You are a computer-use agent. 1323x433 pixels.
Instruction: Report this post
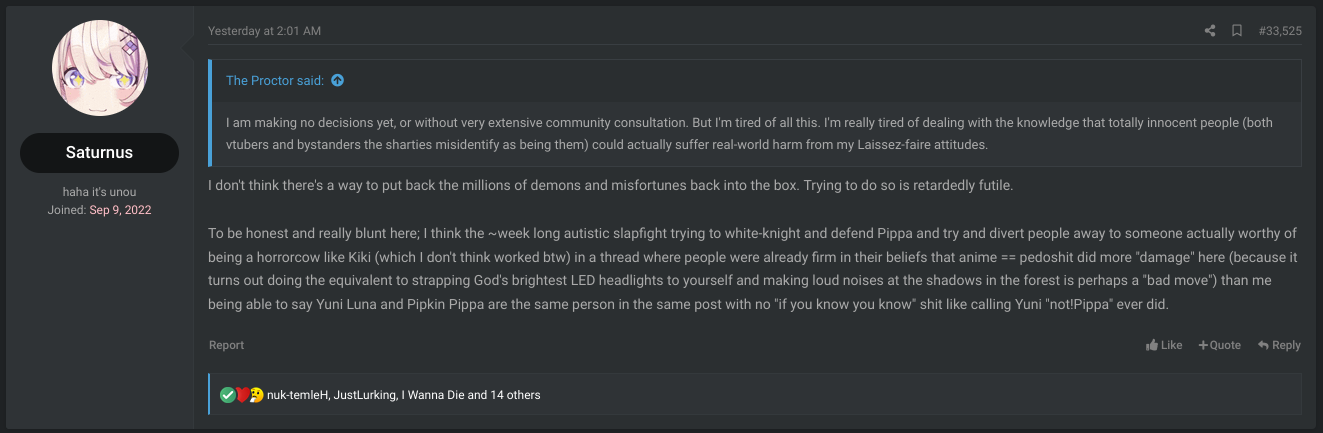point(226,345)
